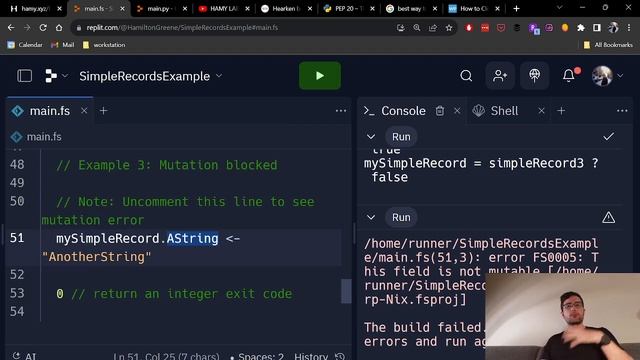
Task: Click the build warning triangle icon
Action: point(609,218)
